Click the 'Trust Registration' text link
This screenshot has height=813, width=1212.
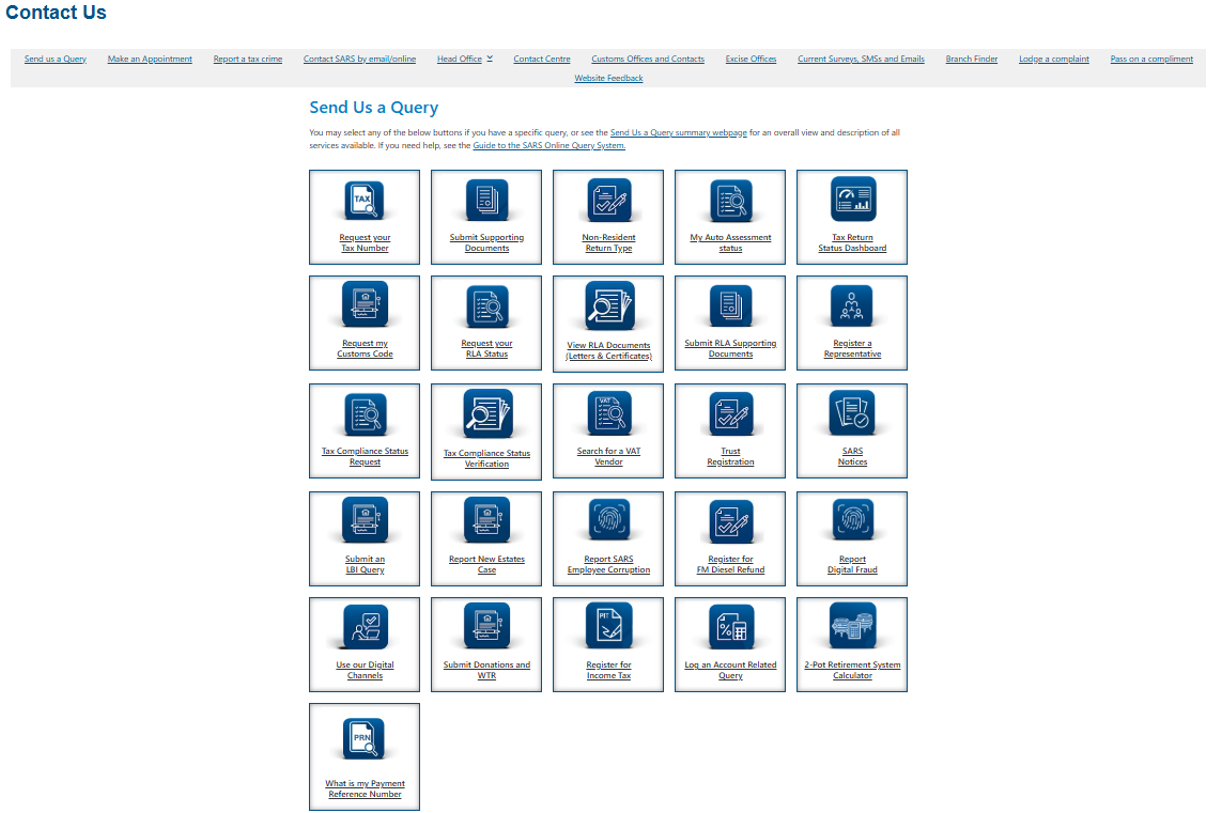click(731, 457)
